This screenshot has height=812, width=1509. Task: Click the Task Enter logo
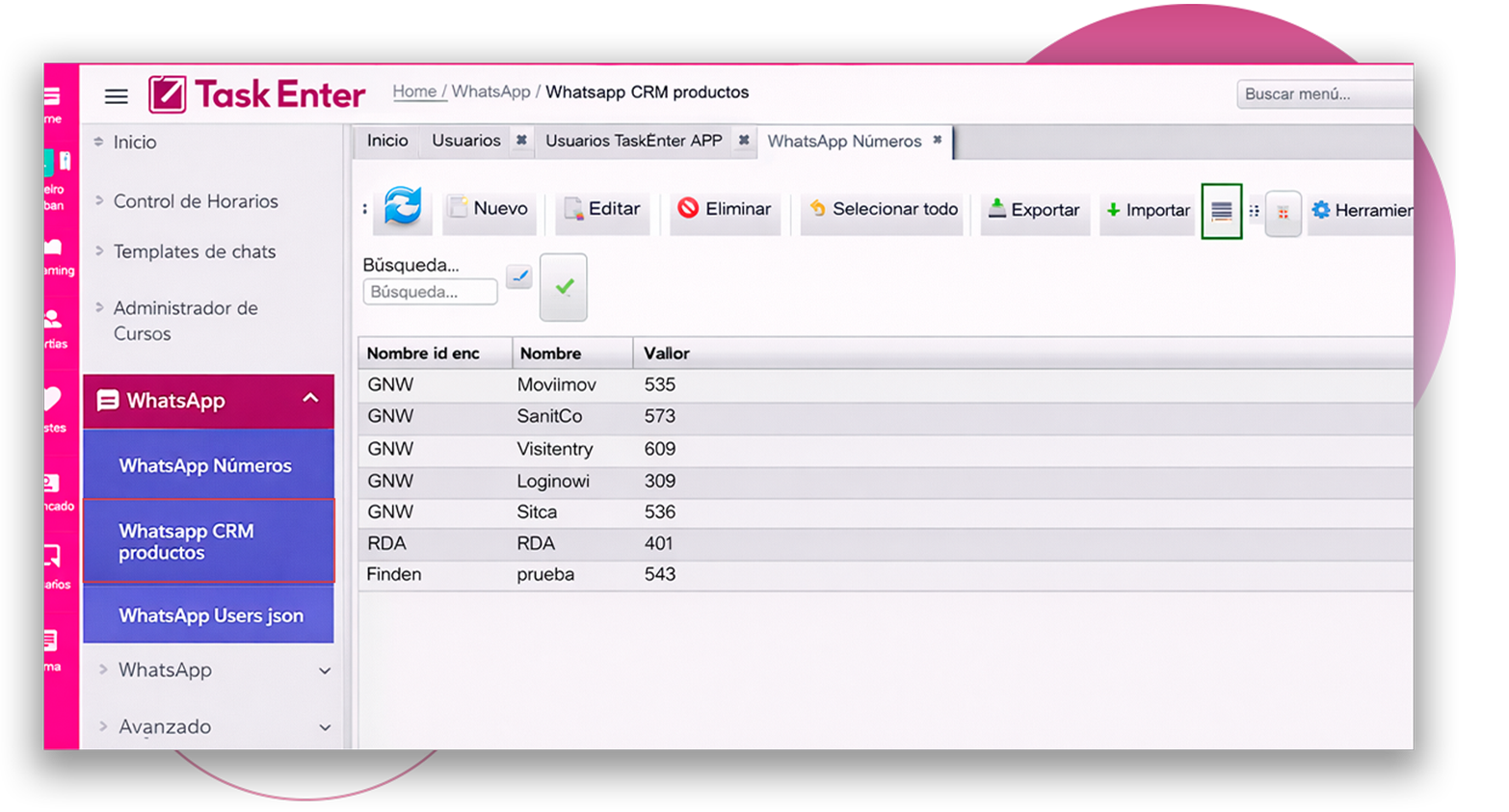click(x=257, y=94)
